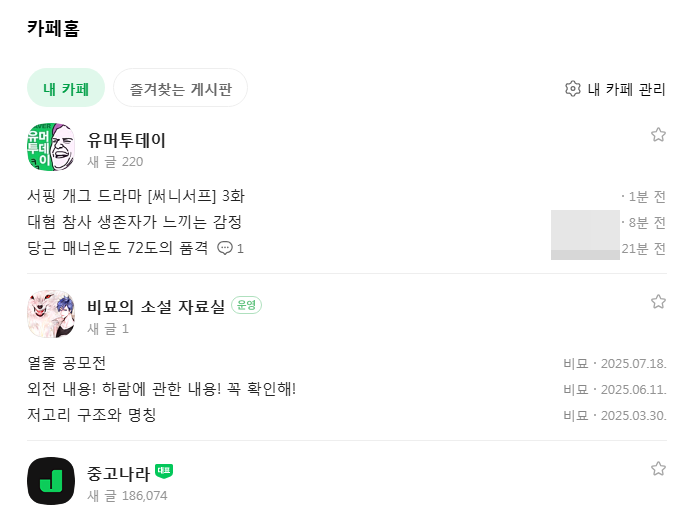Click the 비묘의 소설 자료실 cafe icon
The image size is (691, 512).
point(51,314)
